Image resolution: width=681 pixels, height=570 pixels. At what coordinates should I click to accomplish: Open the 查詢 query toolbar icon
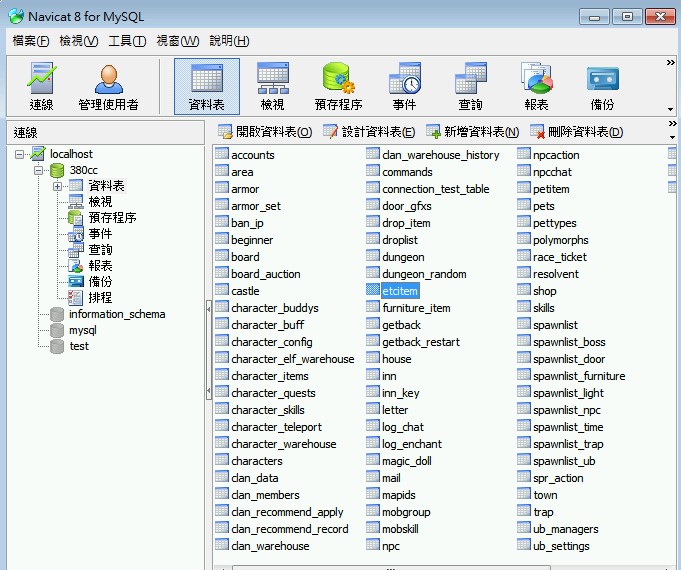click(x=470, y=87)
